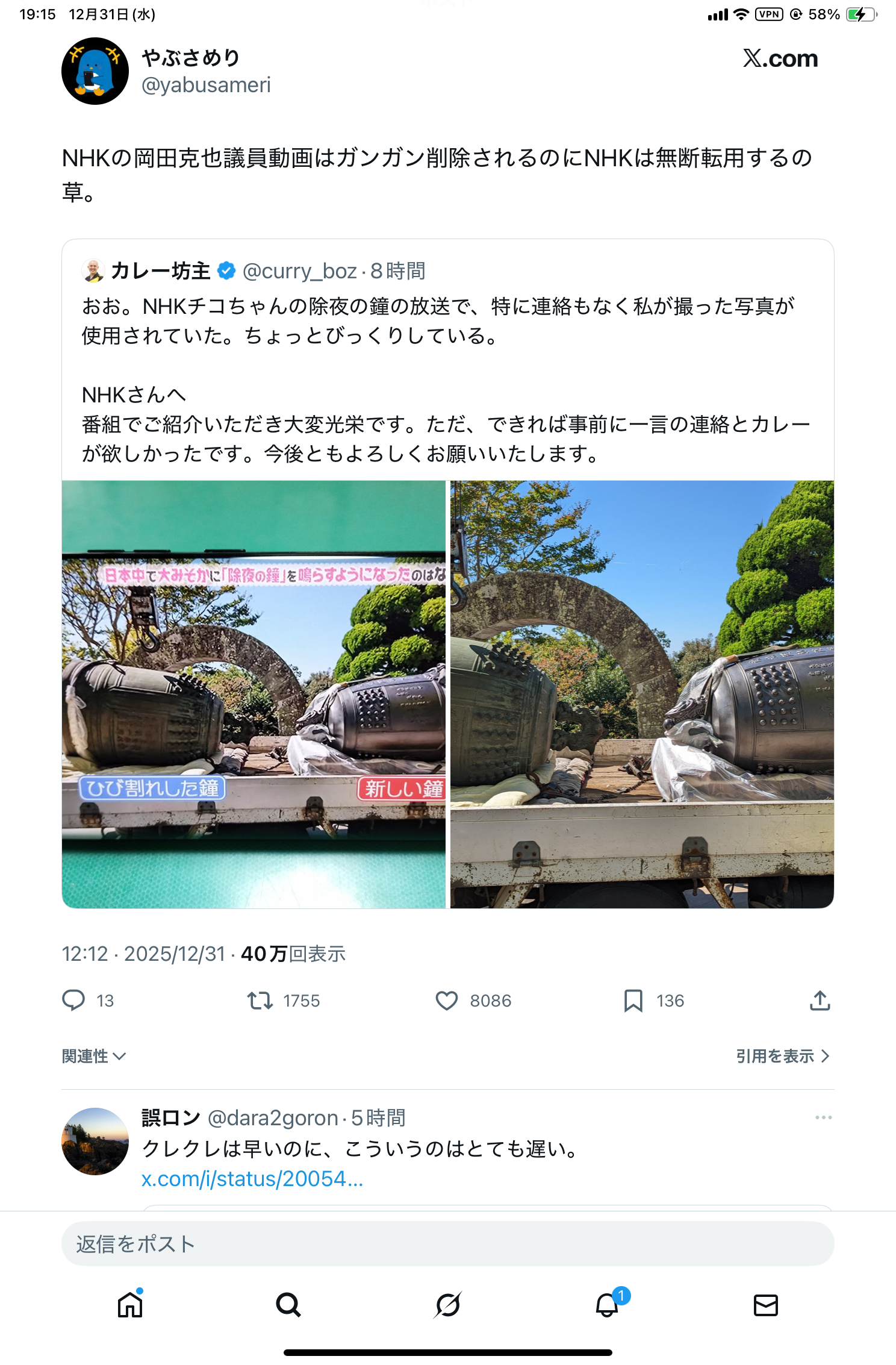
Task: Bookmark the post with the bookmark icon
Action: tap(633, 1001)
